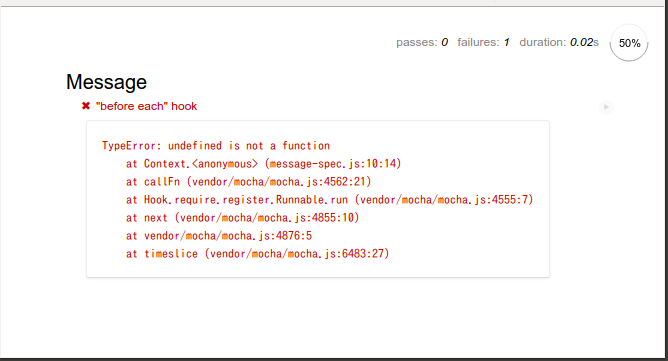Click the red failure X icon
Viewport: 668px width, 361px height.
(x=86, y=106)
